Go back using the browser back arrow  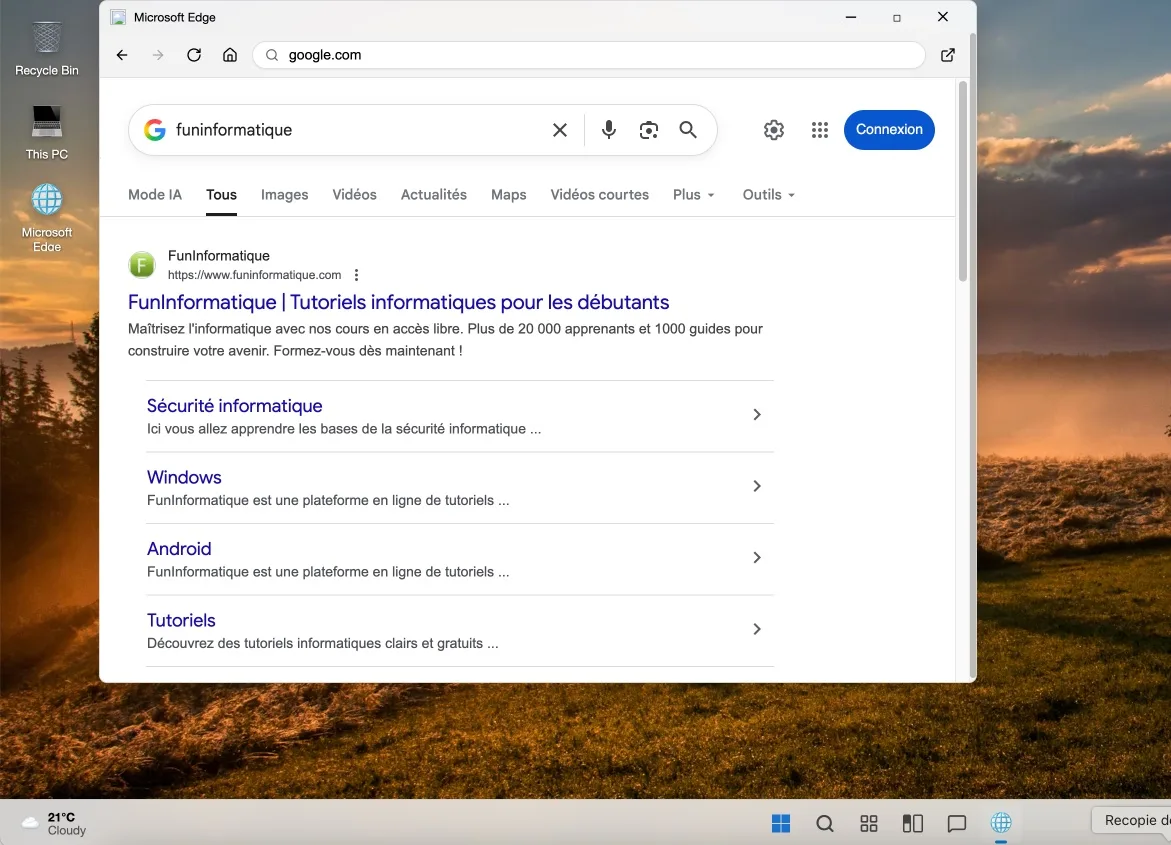(122, 55)
